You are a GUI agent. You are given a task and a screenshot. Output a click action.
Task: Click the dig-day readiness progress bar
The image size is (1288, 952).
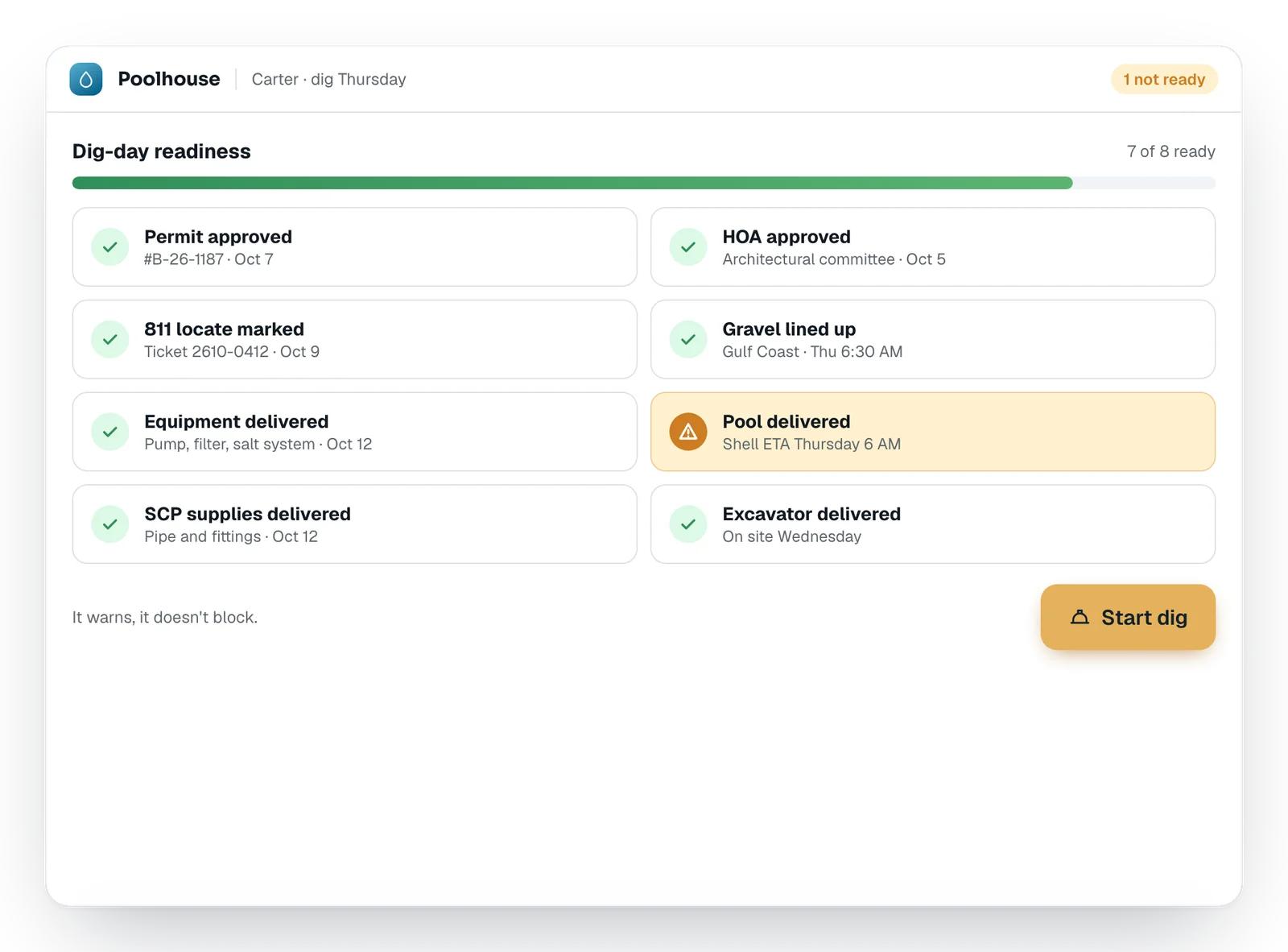pyautogui.click(x=644, y=183)
